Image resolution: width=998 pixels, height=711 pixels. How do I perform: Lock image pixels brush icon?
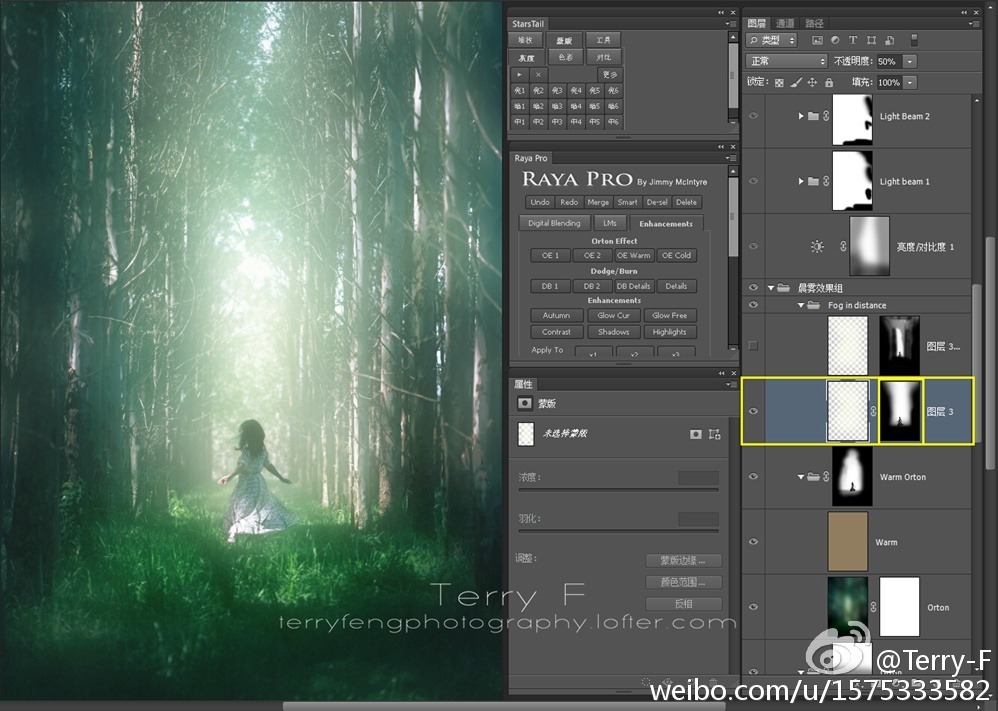(x=796, y=82)
